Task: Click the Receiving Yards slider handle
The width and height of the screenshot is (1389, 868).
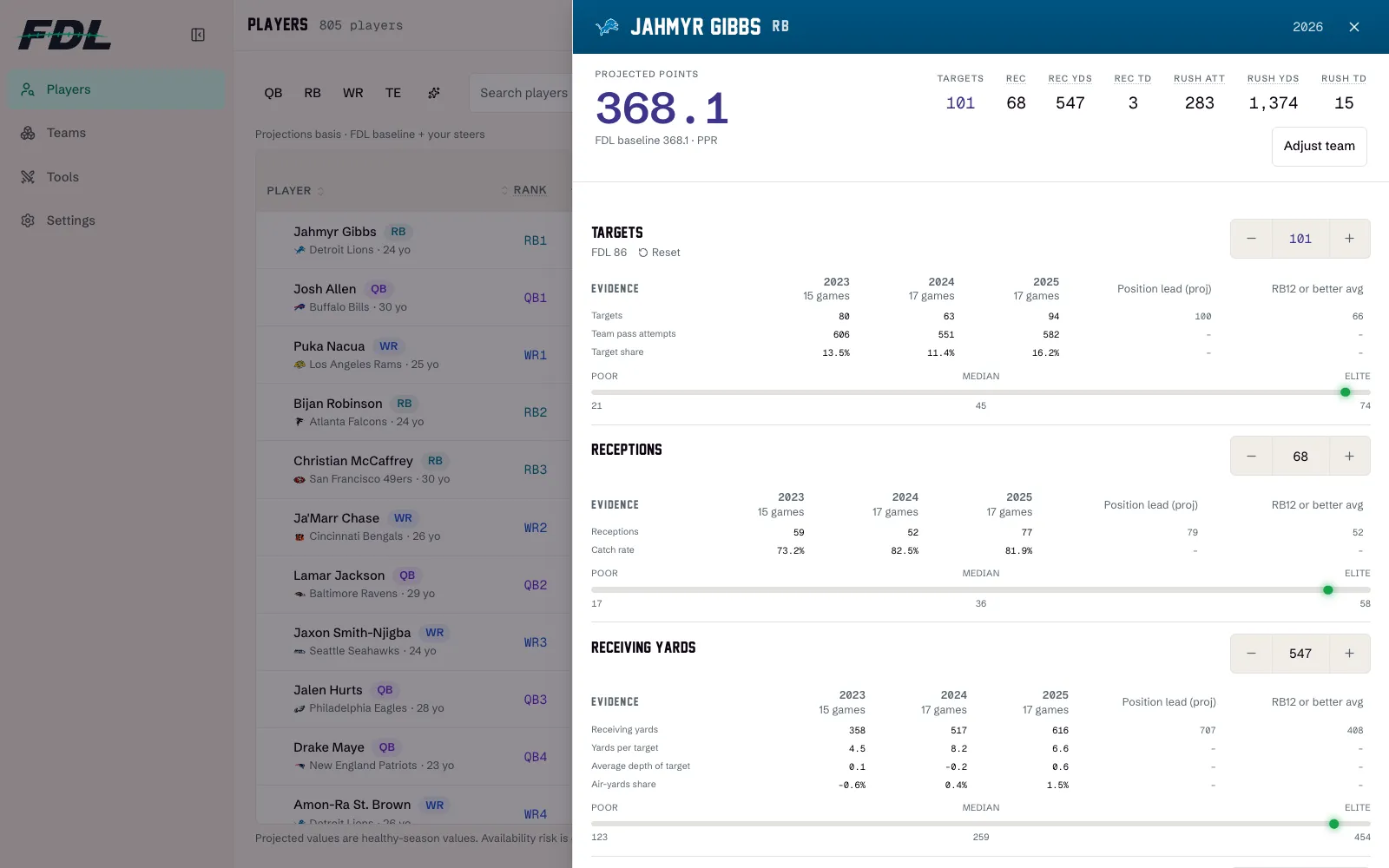Action: click(x=1334, y=824)
